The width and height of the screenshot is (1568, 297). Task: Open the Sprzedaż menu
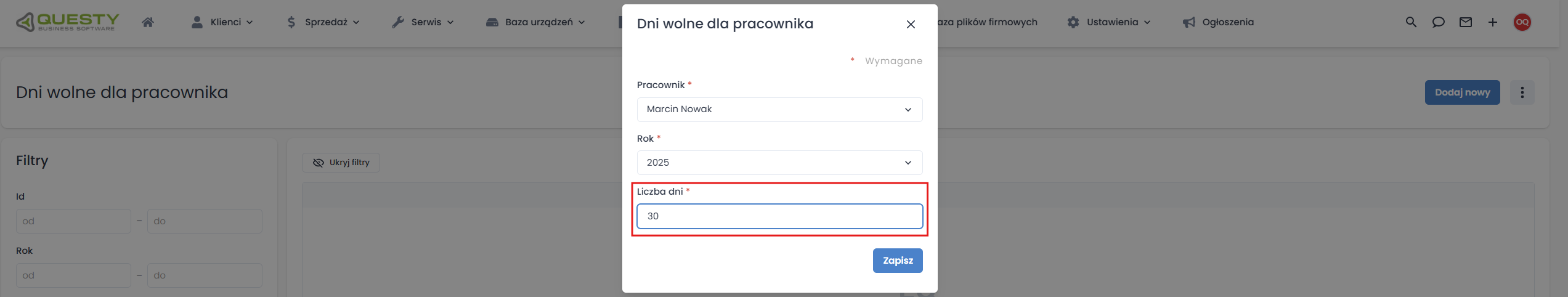tap(323, 22)
